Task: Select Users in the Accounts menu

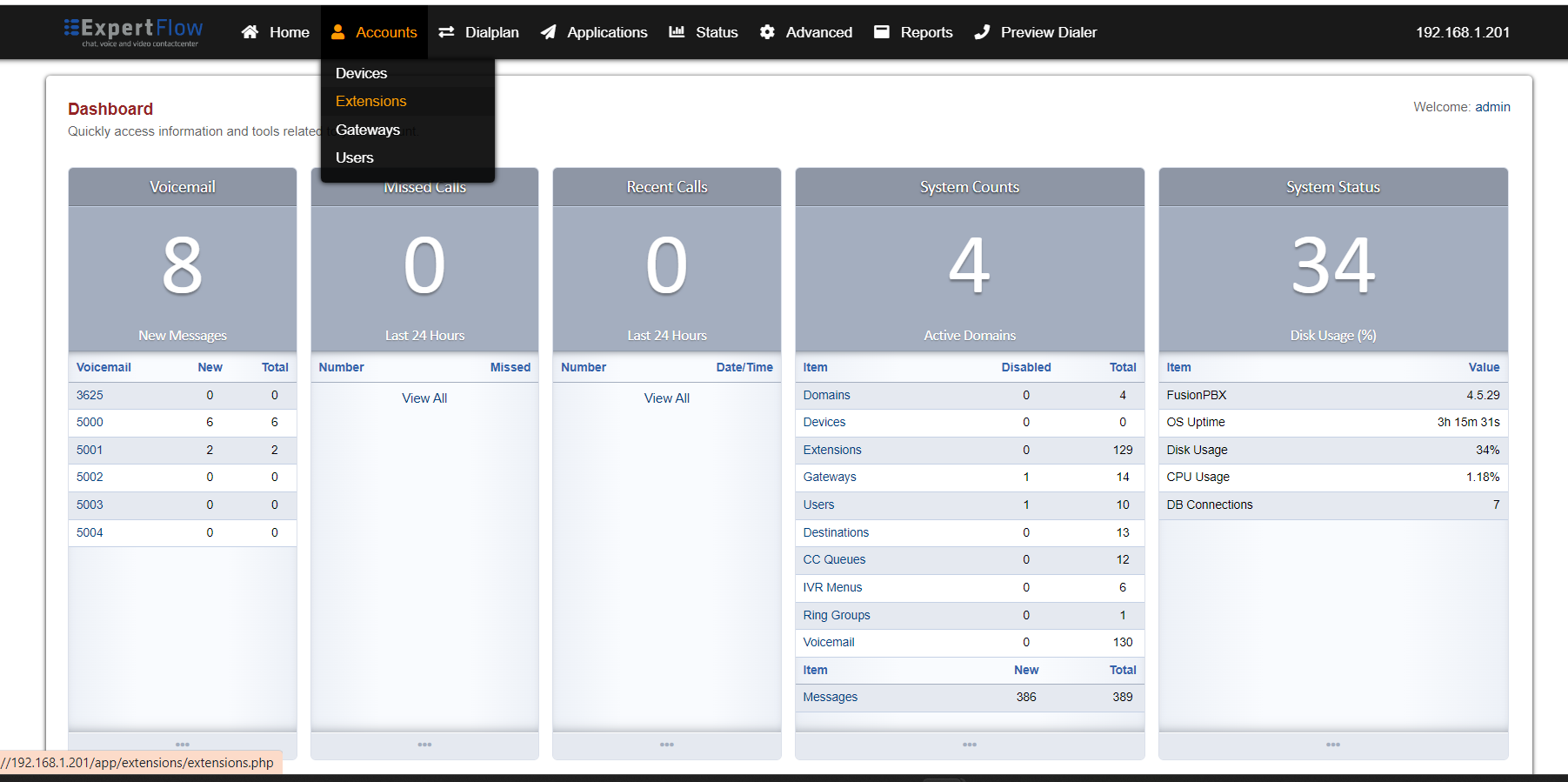Action: pyautogui.click(x=355, y=157)
